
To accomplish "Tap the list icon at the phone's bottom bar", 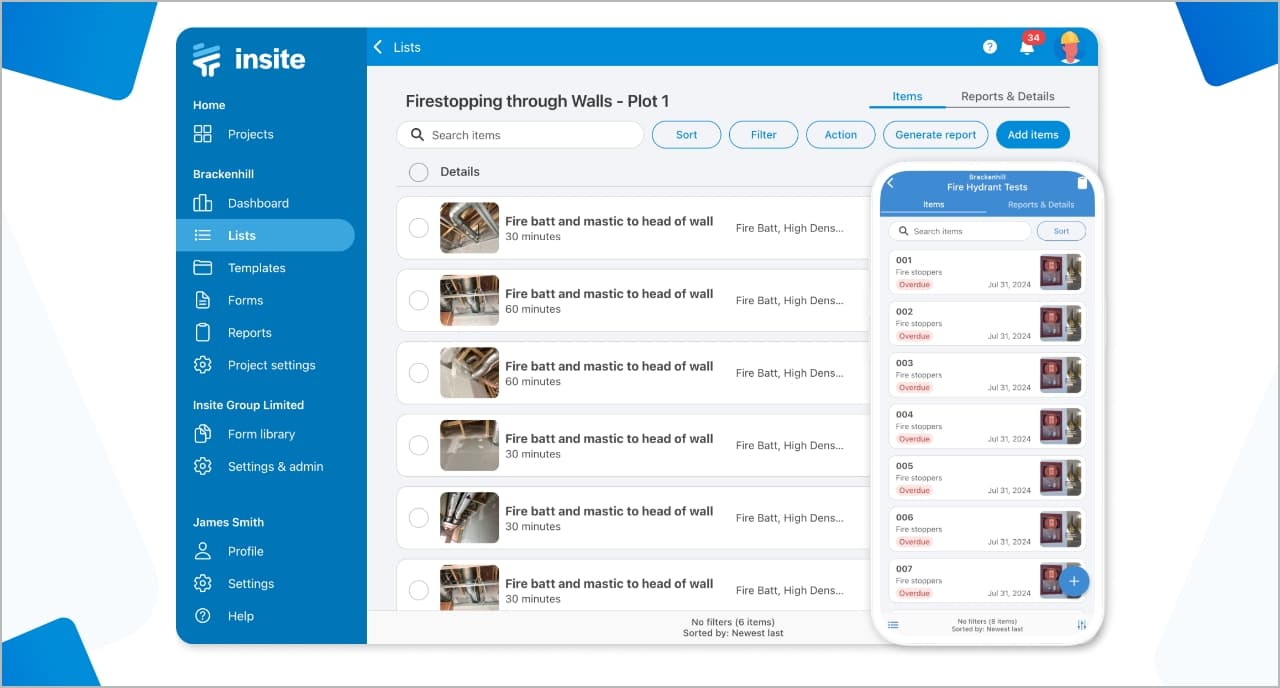I will [893, 625].
